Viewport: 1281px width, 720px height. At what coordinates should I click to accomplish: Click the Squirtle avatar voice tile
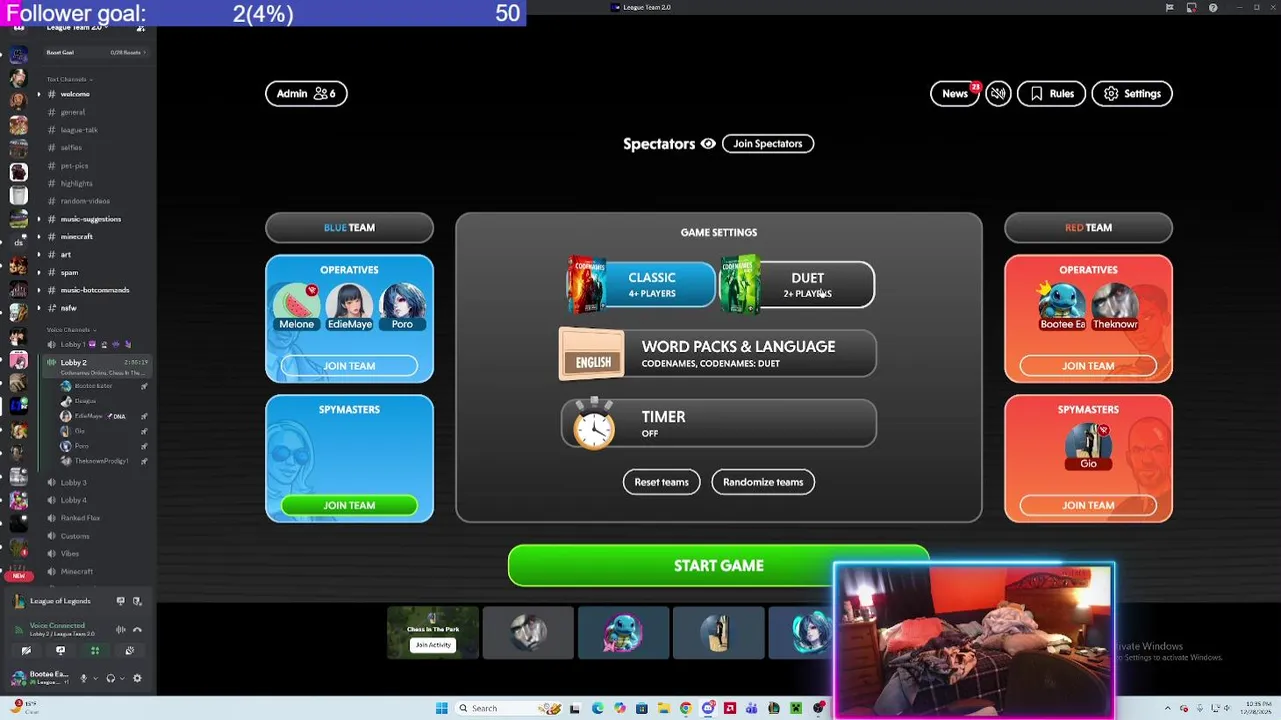point(623,633)
